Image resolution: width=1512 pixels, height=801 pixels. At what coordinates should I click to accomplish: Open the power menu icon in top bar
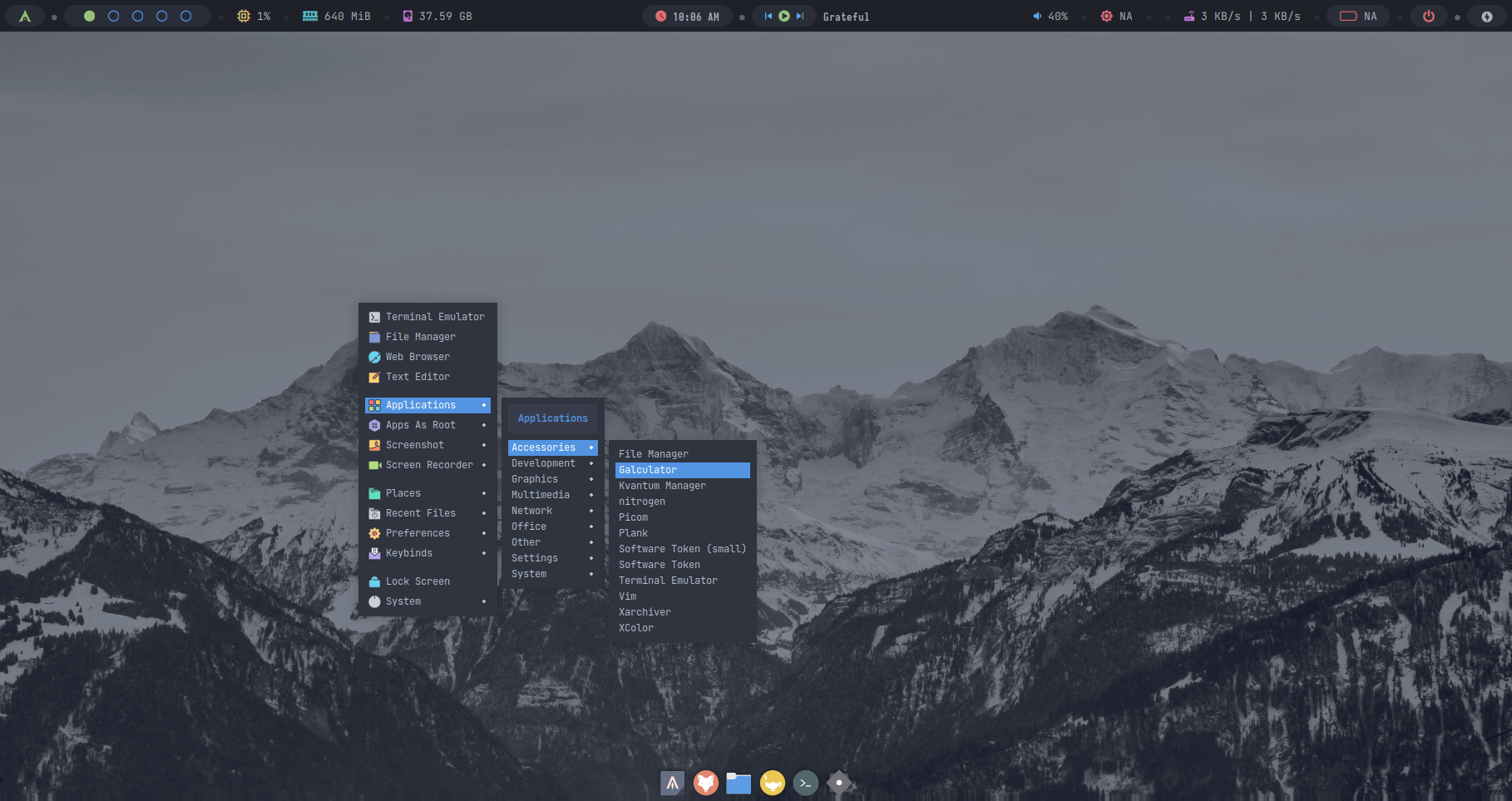click(1428, 16)
